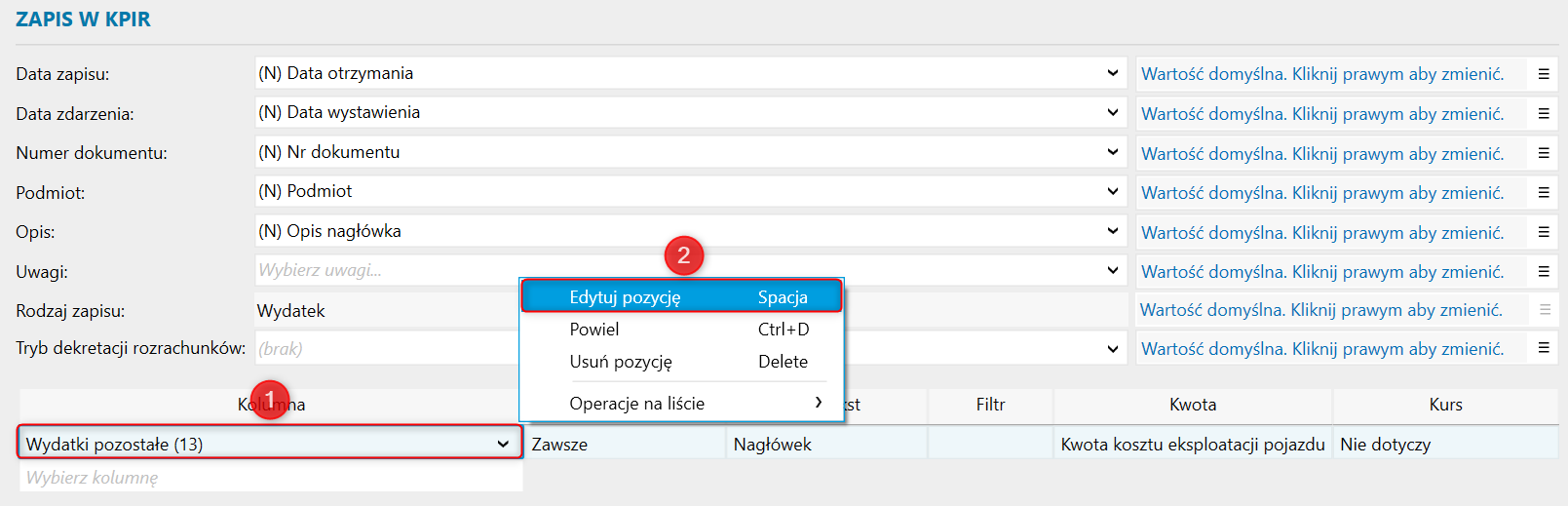Open the hamburger menu for Data zapisu
Viewport: 1568px width, 506px height.
(x=1544, y=74)
